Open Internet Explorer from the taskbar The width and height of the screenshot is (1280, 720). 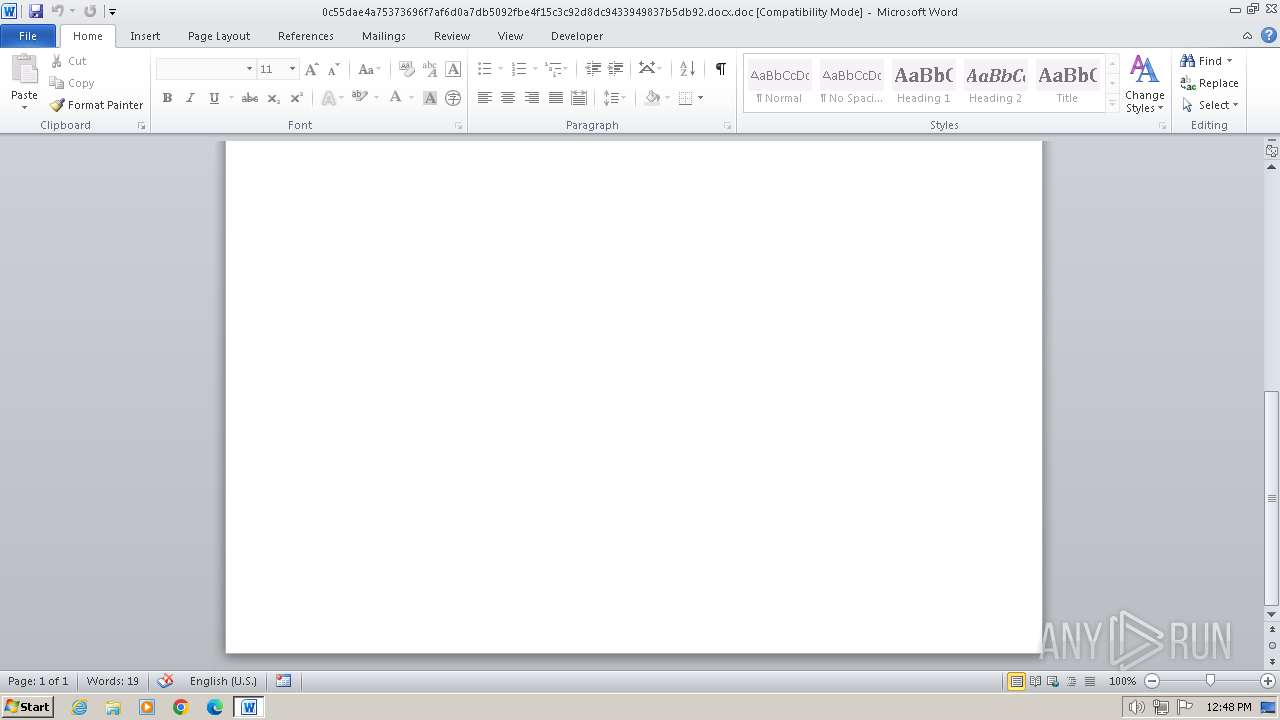pyautogui.click(x=79, y=707)
